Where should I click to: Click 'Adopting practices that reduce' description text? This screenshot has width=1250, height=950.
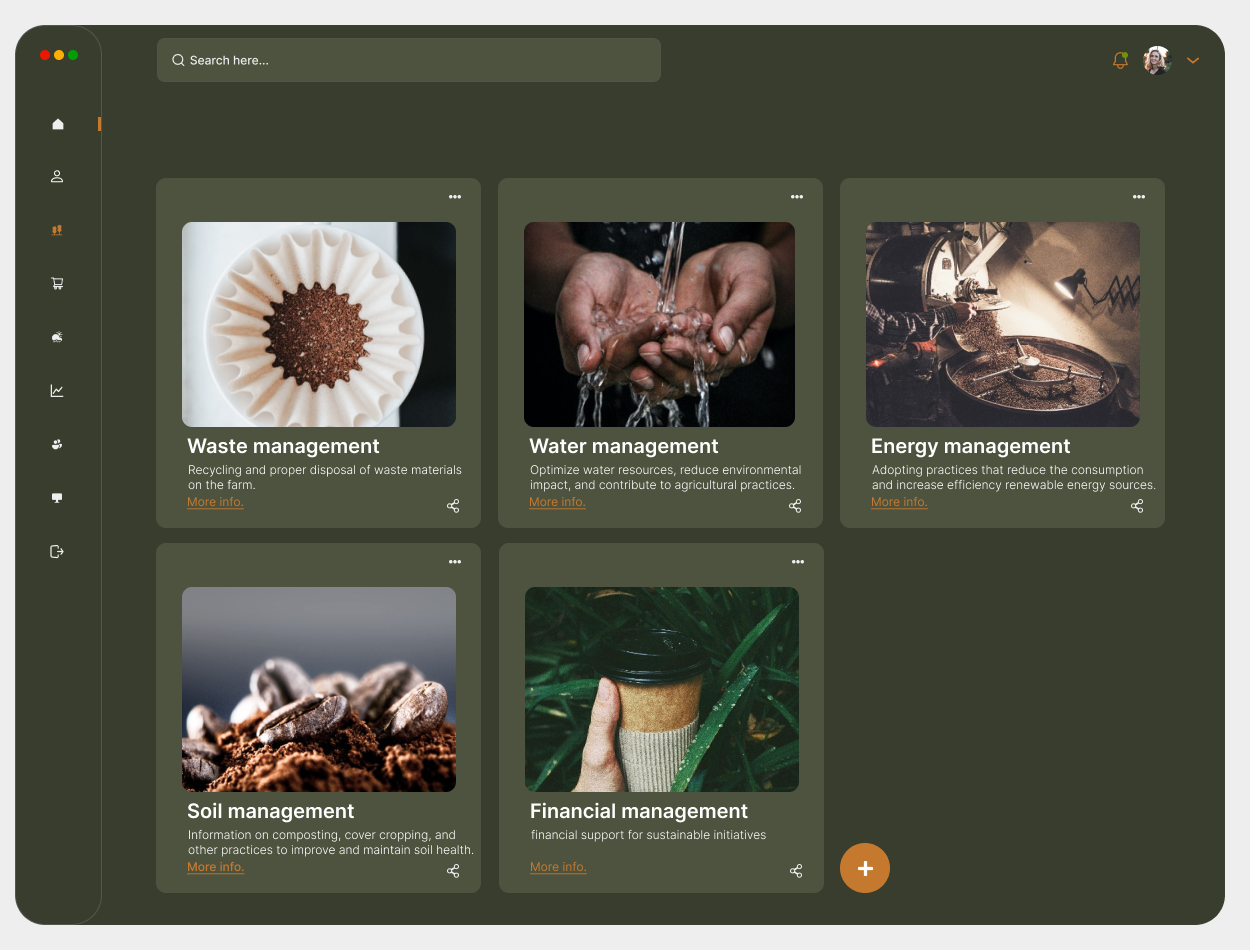tap(1013, 477)
